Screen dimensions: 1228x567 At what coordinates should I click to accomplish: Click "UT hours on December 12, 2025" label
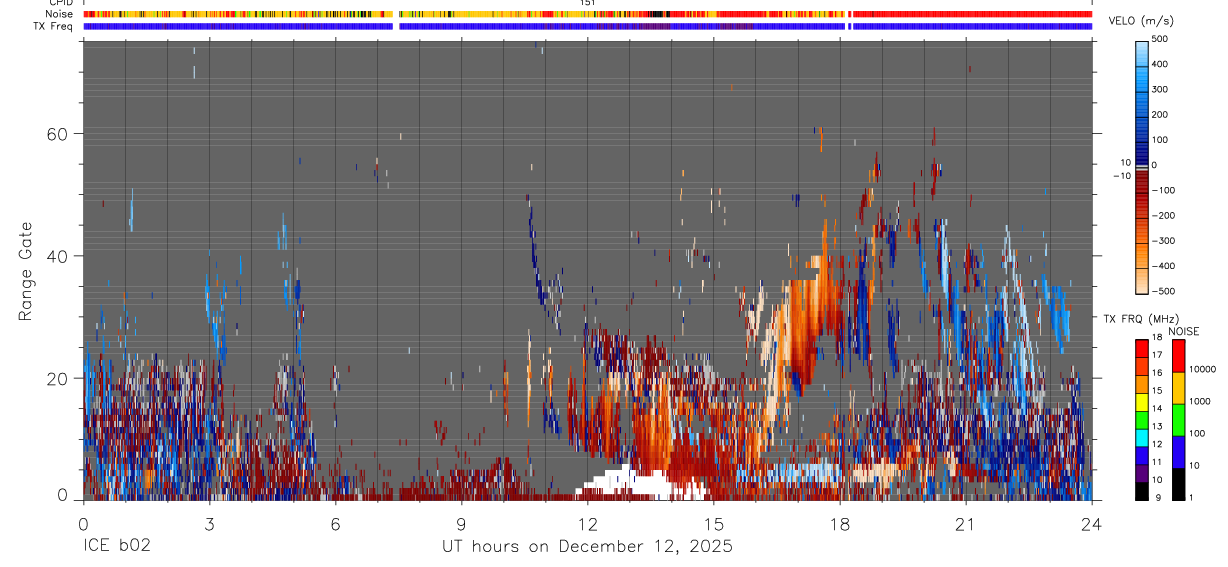[587, 546]
